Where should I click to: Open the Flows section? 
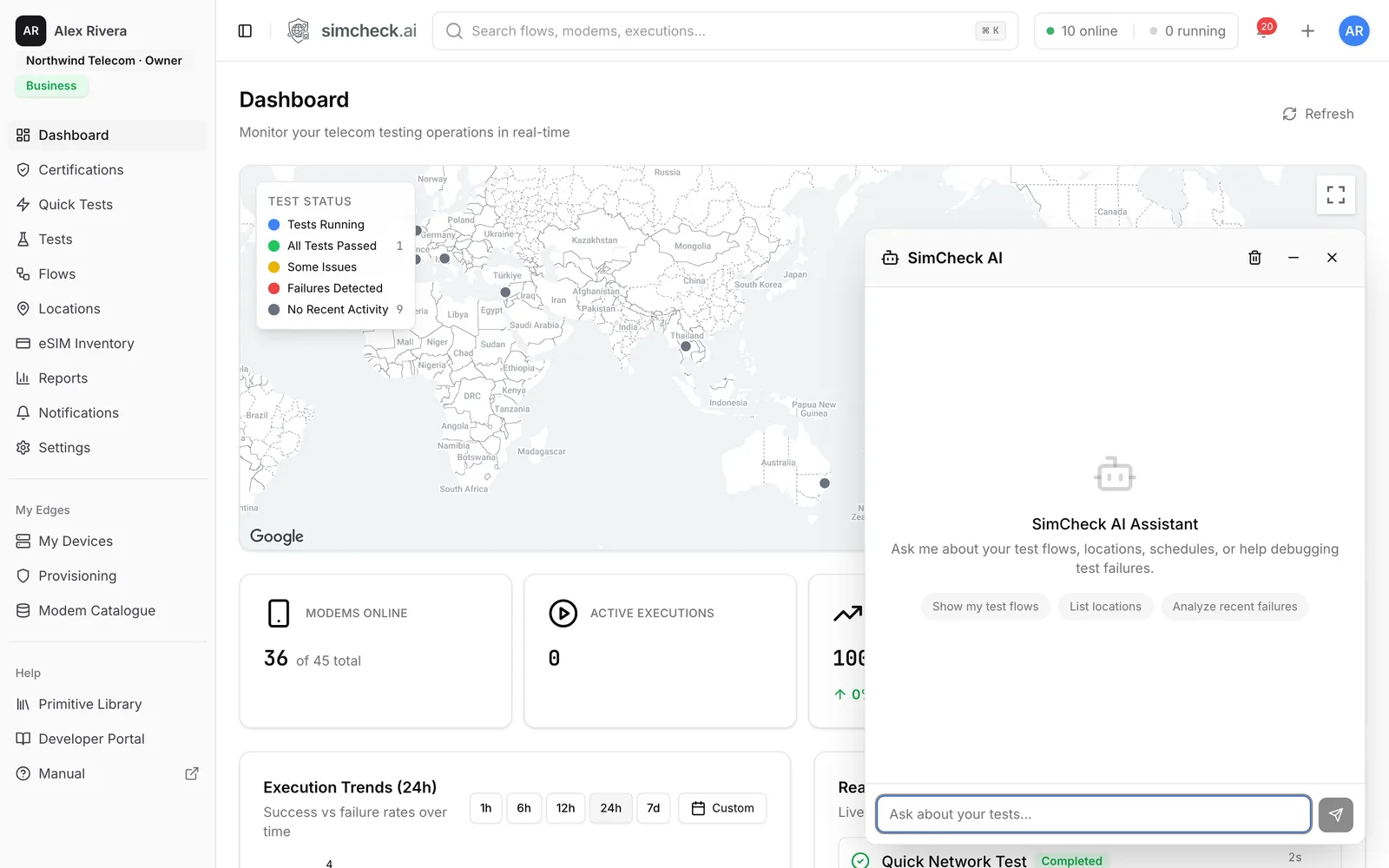click(108, 274)
